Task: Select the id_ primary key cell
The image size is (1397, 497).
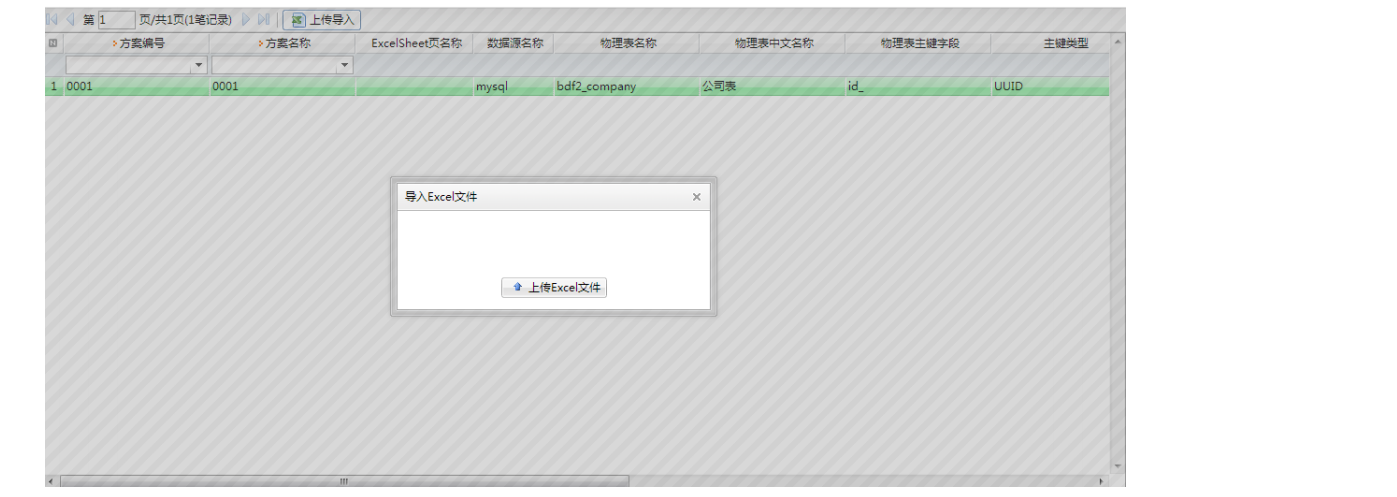Action: pyautogui.click(x=919, y=87)
